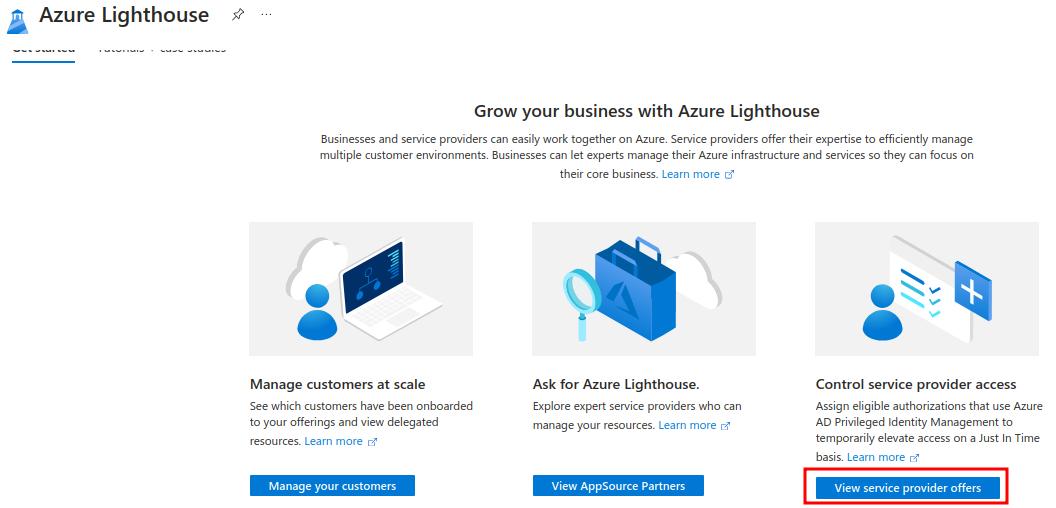The image size is (1056, 508).
Task: Click the laptop illustration for Manage customers
Action: coord(361,289)
